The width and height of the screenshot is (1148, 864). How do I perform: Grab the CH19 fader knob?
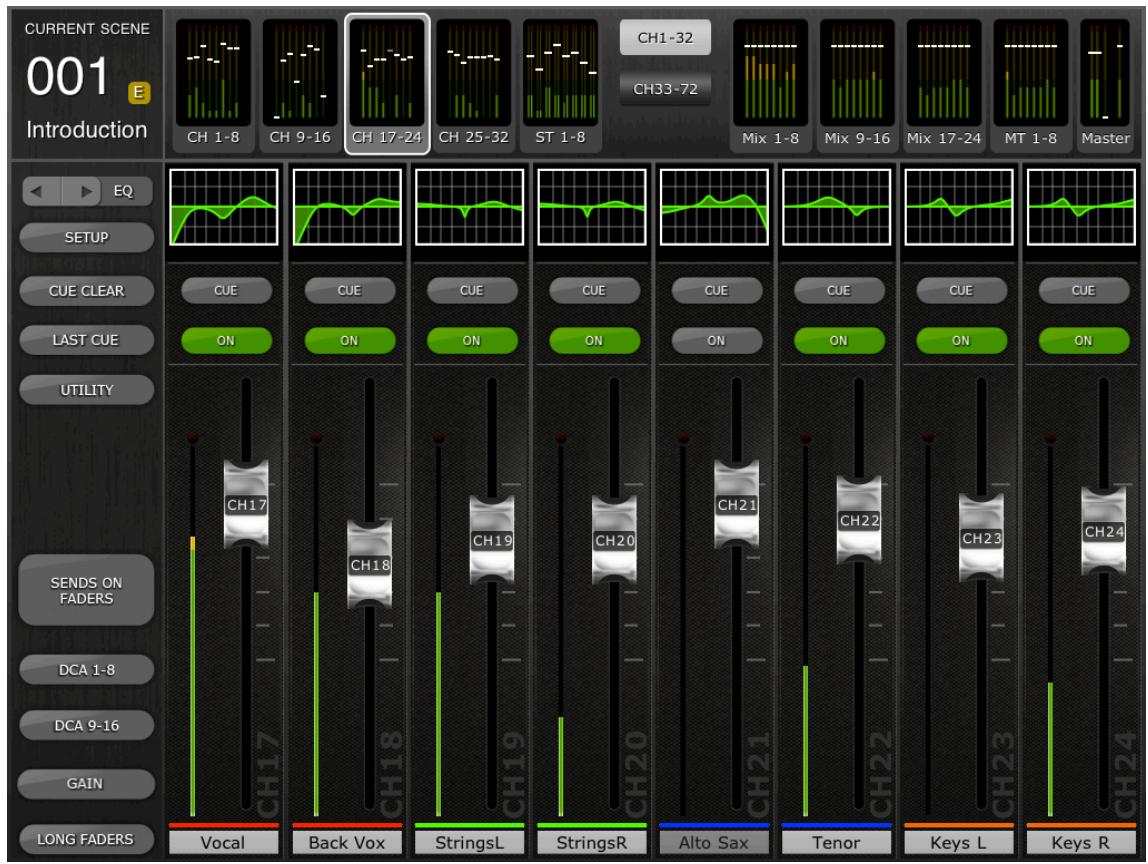pos(492,540)
